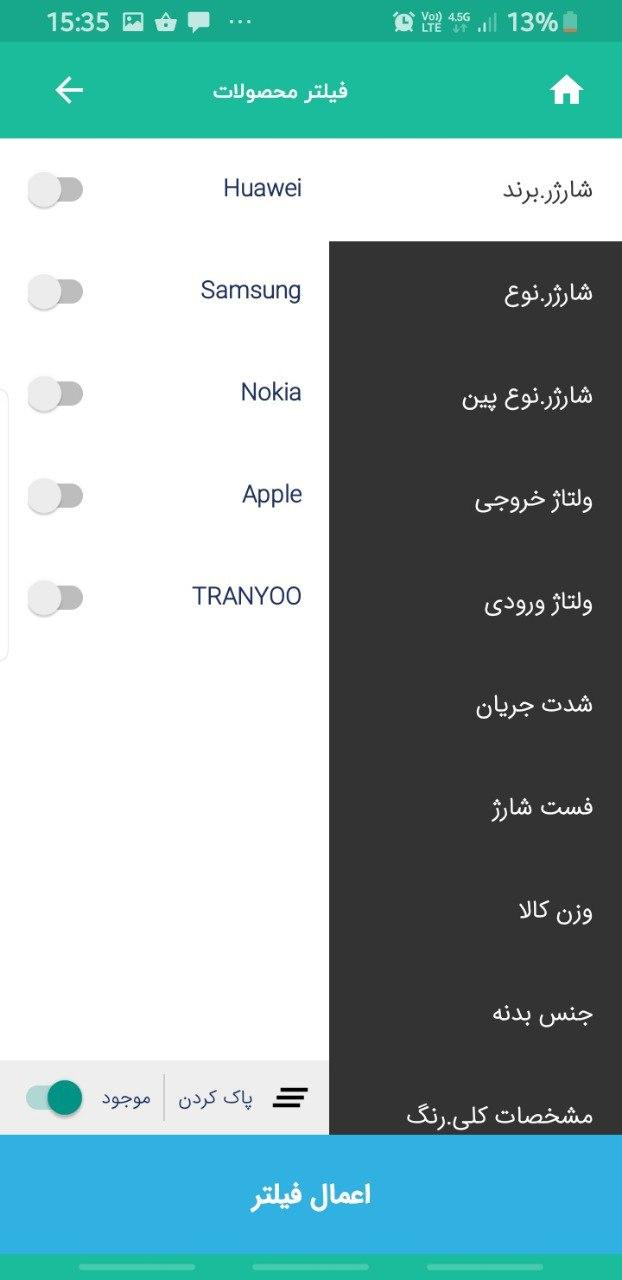Tap the chat bubble notification icon
Screen dimensions: 622x1280
[199, 21]
